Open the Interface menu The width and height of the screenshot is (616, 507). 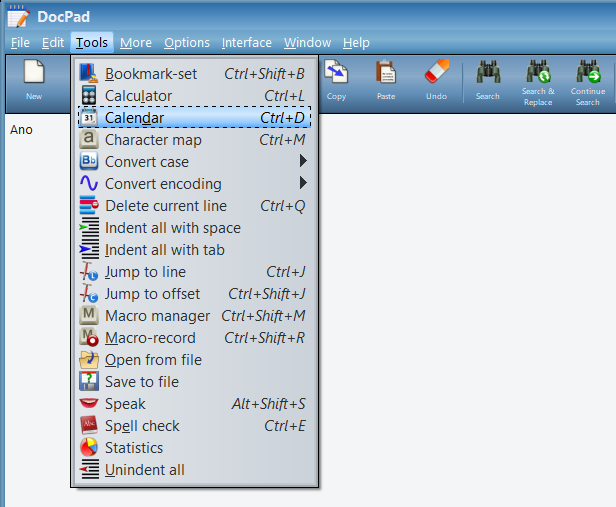click(x=246, y=42)
